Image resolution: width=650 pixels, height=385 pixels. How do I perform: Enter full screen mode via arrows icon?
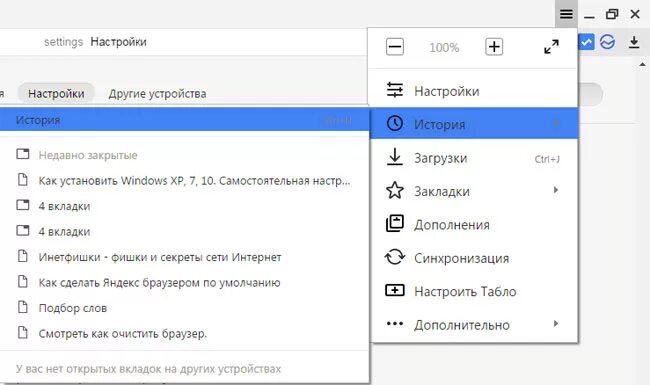pyautogui.click(x=551, y=47)
